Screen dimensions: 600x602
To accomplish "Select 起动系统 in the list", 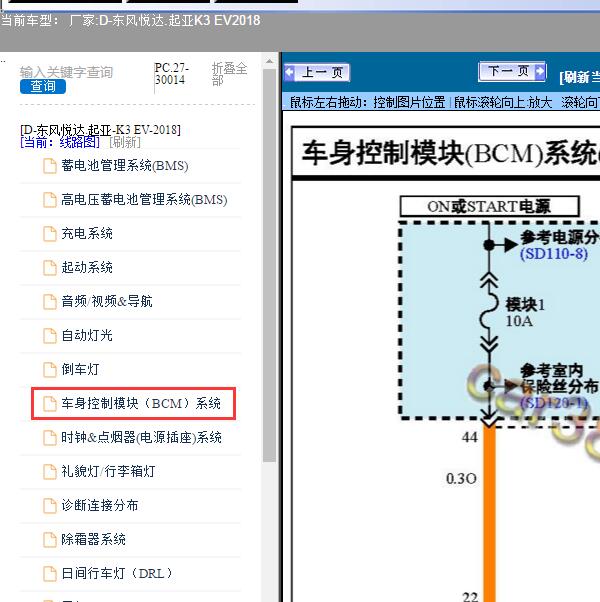I will (87, 267).
